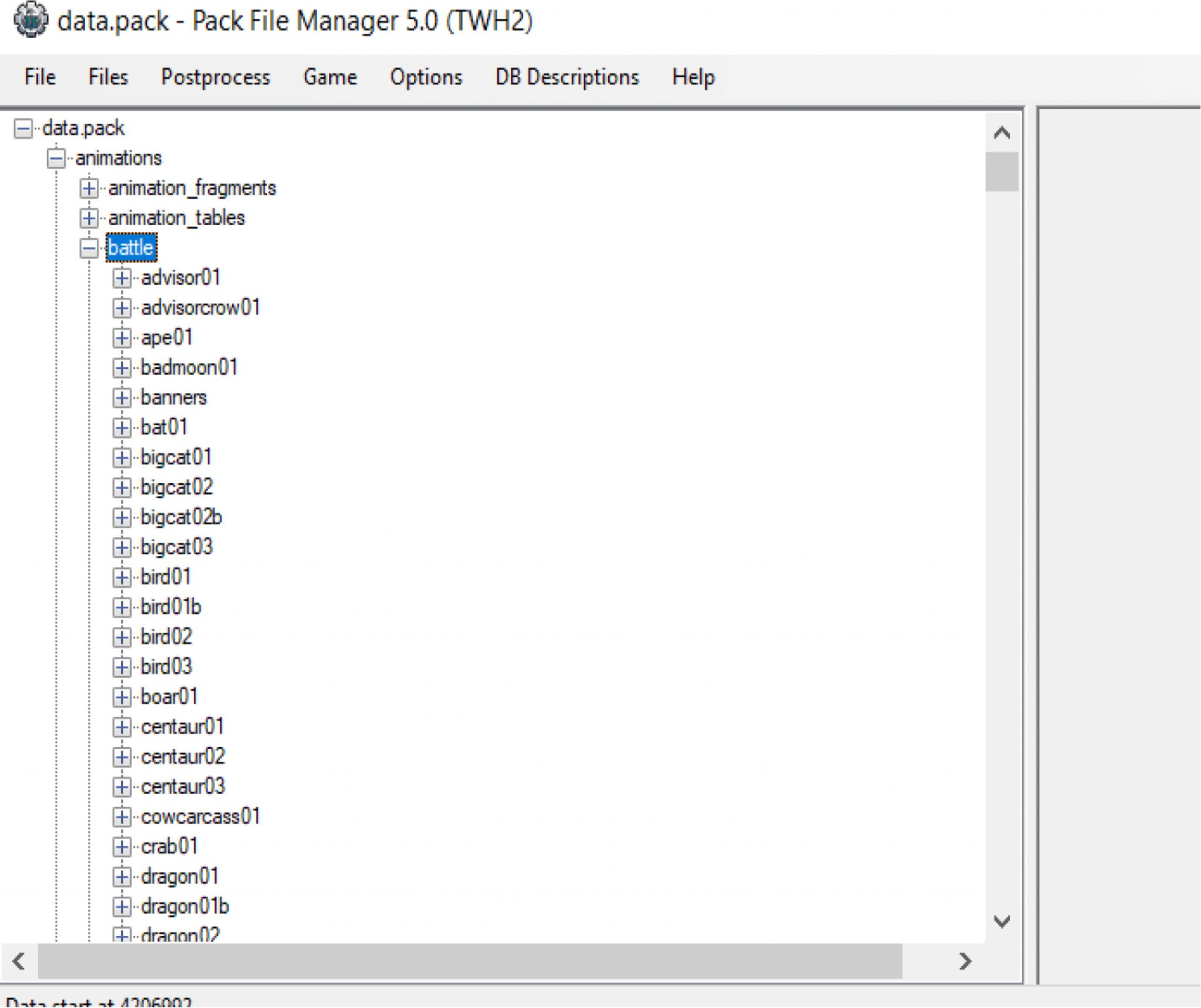Open the Postprocess menu
The height and width of the screenshot is (1008, 1201).
click(215, 77)
